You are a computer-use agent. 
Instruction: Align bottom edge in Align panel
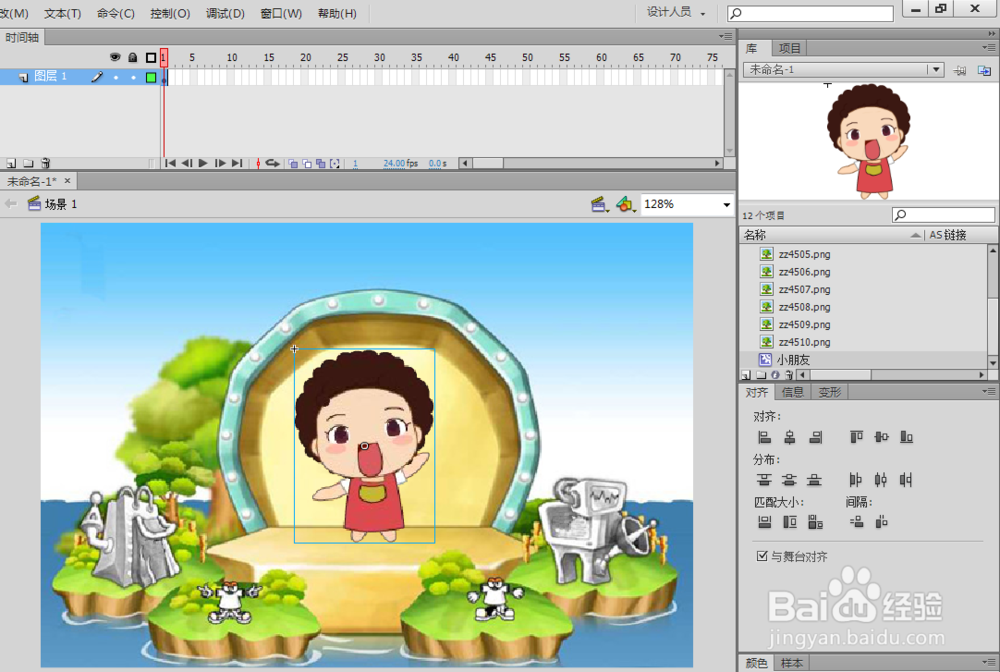pos(906,437)
